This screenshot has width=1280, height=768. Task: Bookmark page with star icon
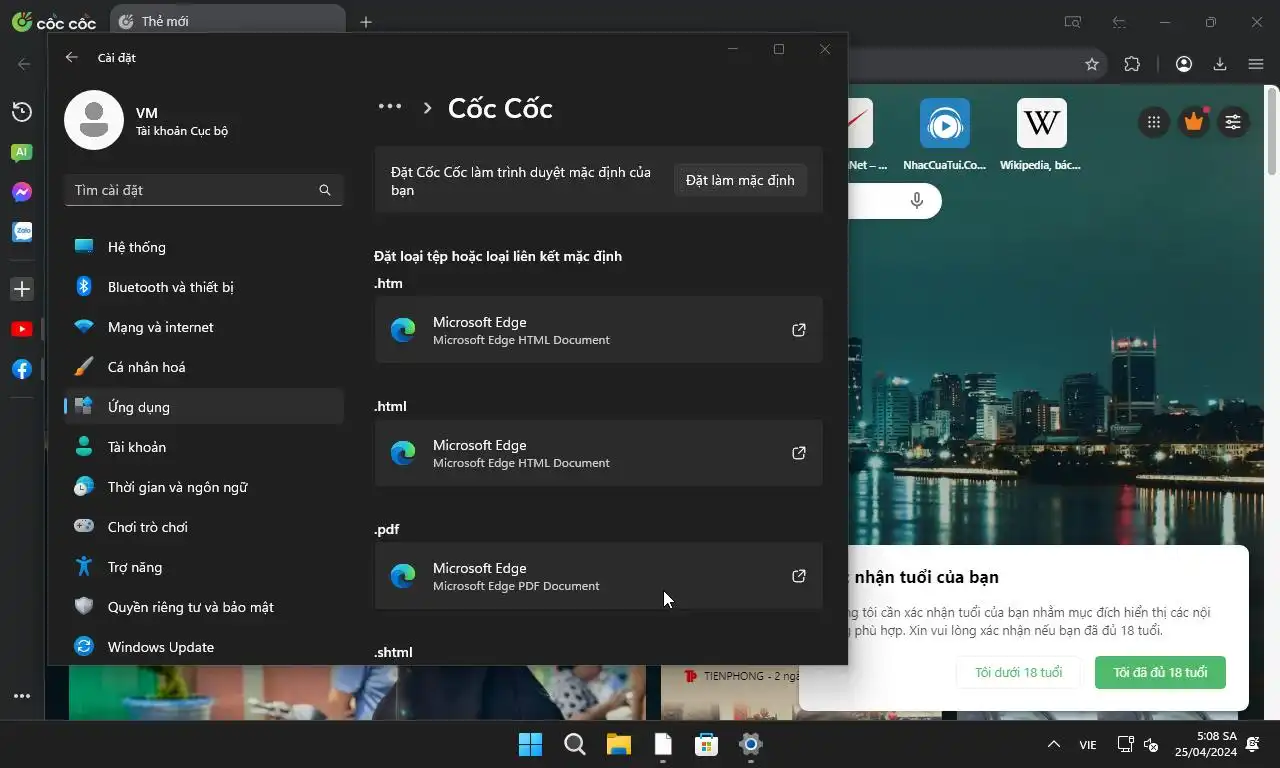[1092, 64]
